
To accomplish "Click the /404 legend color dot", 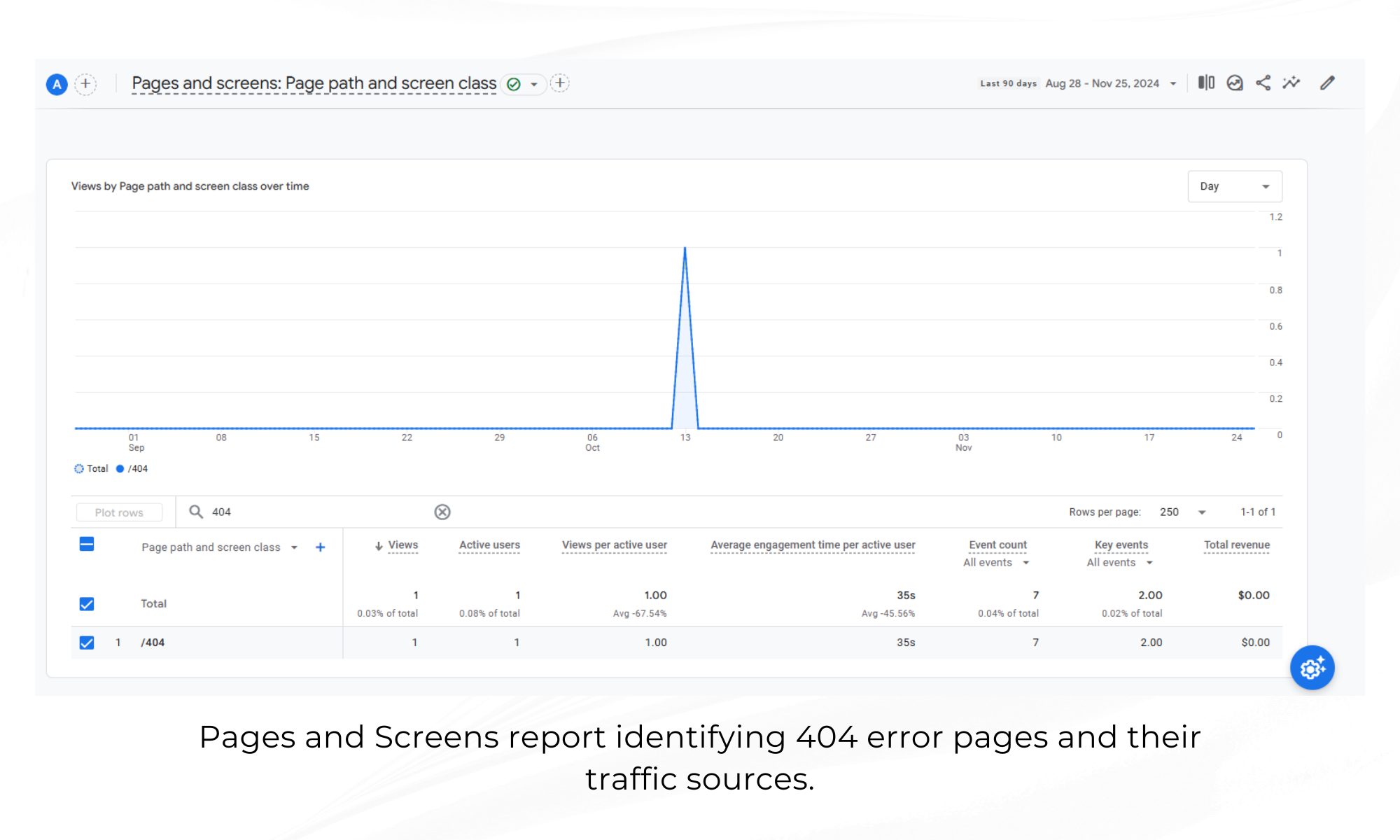I will (x=120, y=469).
